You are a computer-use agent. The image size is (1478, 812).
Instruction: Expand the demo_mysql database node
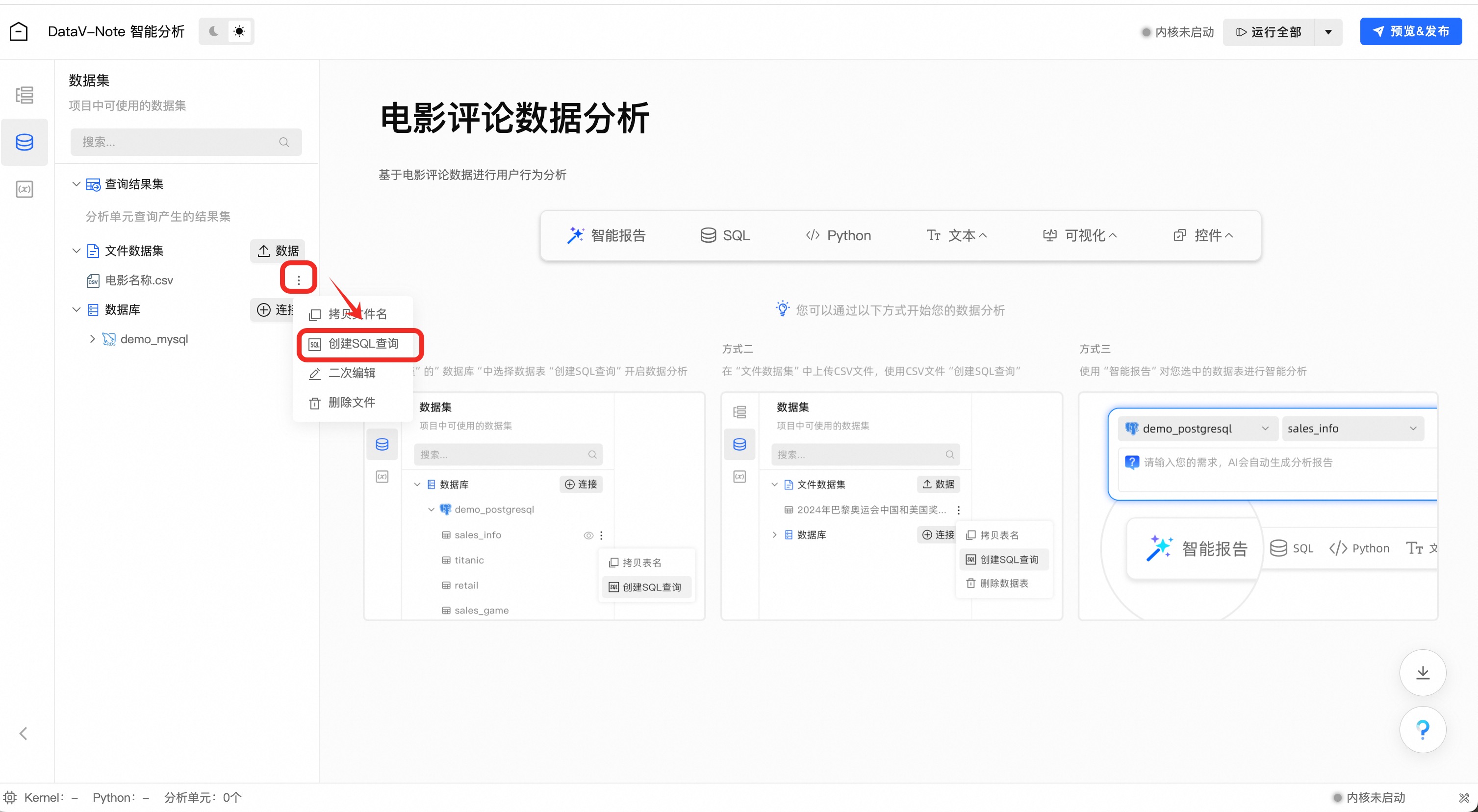point(92,339)
